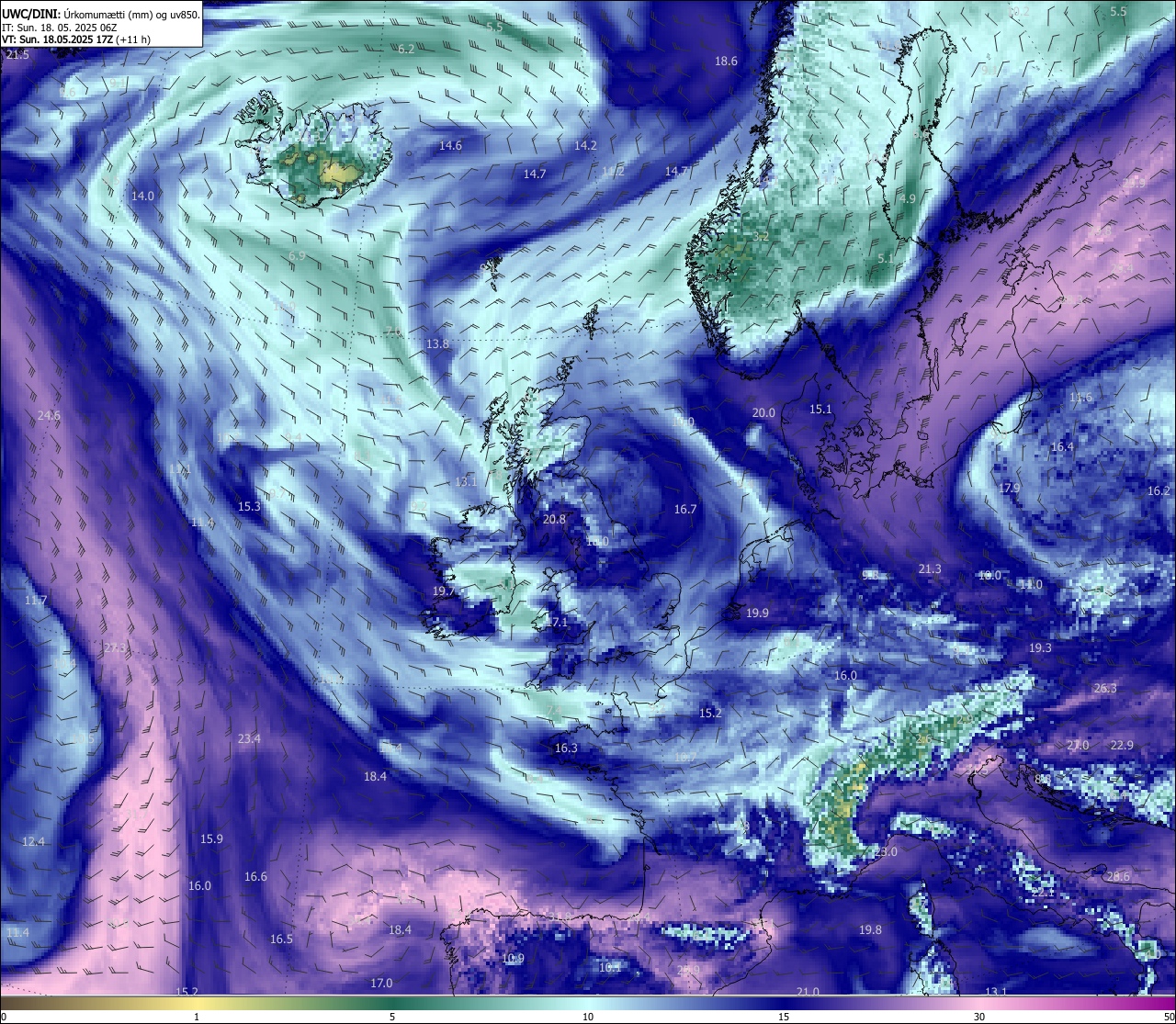The height and width of the screenshot is (1024, 1176).
Task: Click the '14.0' map value
Action: coord(142,196)
